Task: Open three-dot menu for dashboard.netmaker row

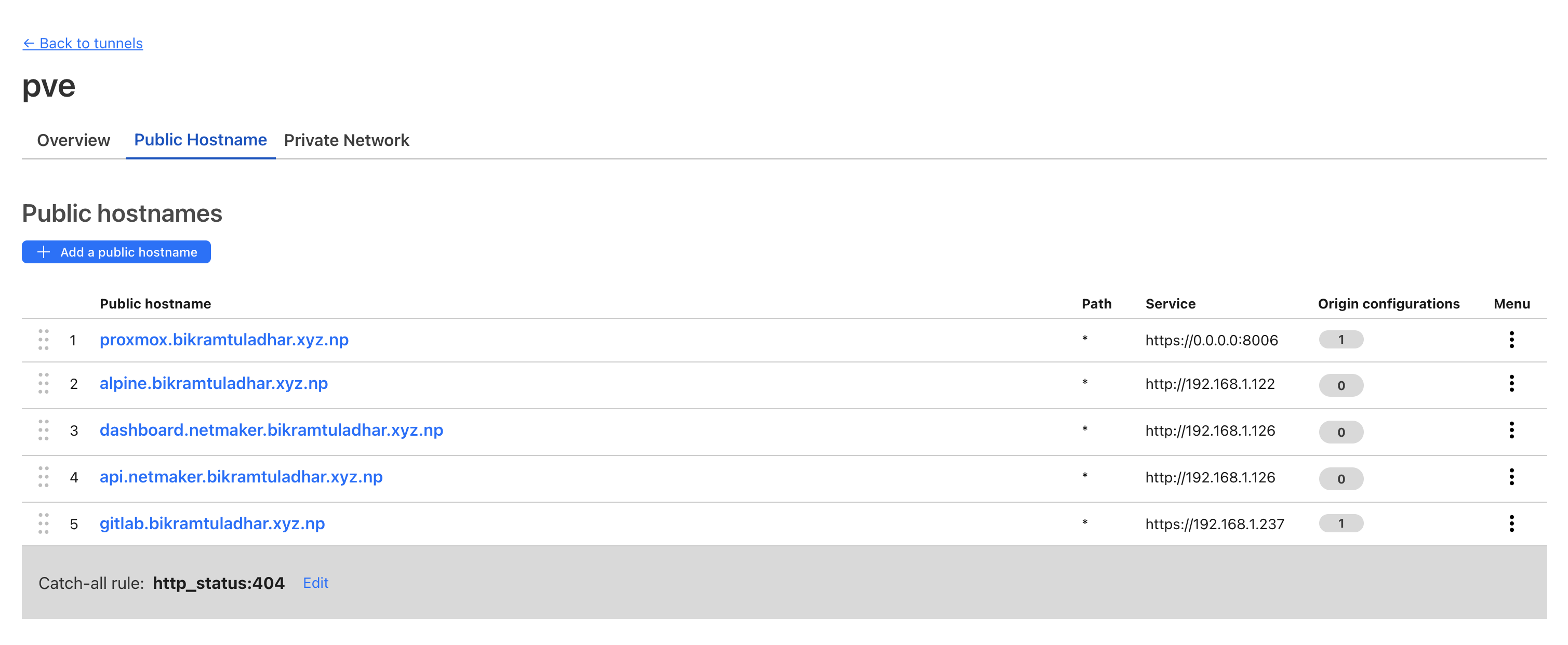Action: pos(1511,430)
